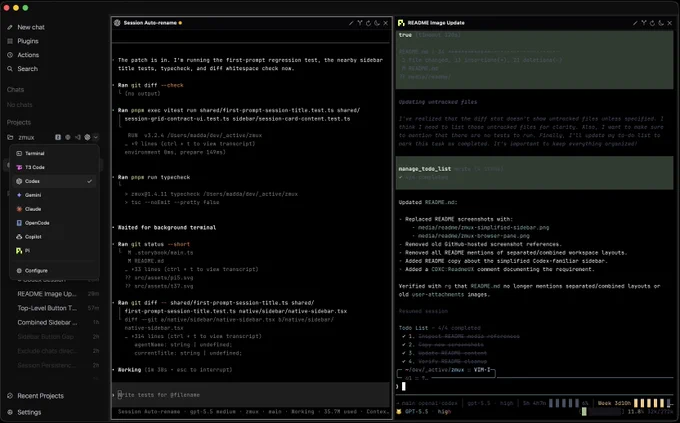Image resolution: width=680 pixels, height=423 pixels.
Task: Choose Copilot from the agent menu
Action: [55, 236]
